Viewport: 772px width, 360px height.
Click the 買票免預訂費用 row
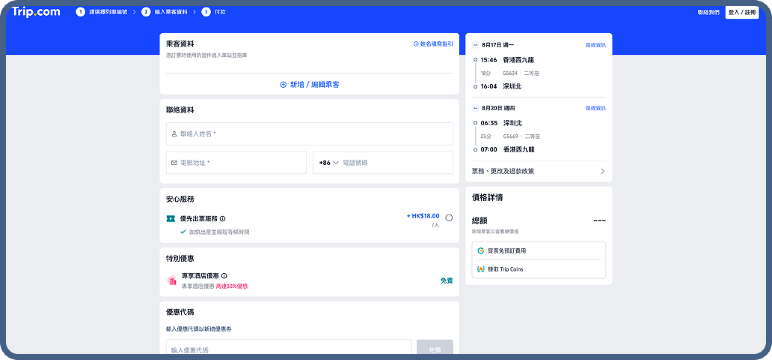[539, 251]
